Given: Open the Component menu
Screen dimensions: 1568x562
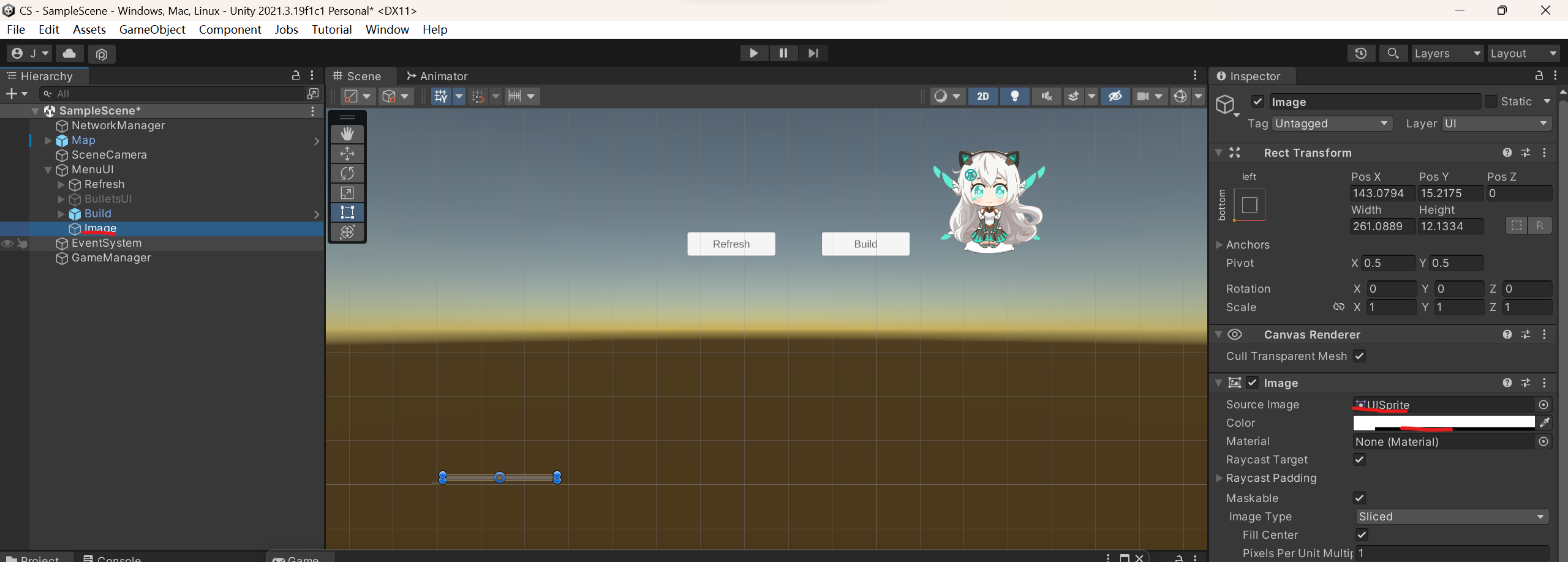Looking at the screenshot, I should (x=230, y=29).
